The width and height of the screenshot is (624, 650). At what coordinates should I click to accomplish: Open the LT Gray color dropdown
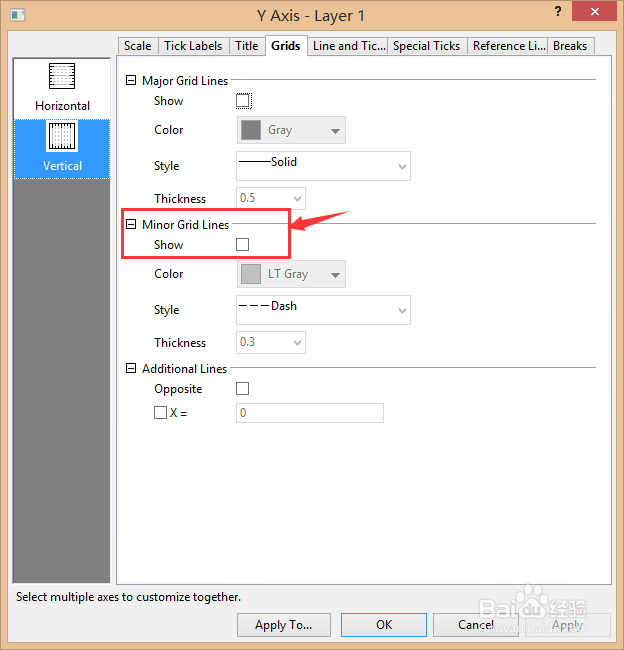(x=291, y=274)
